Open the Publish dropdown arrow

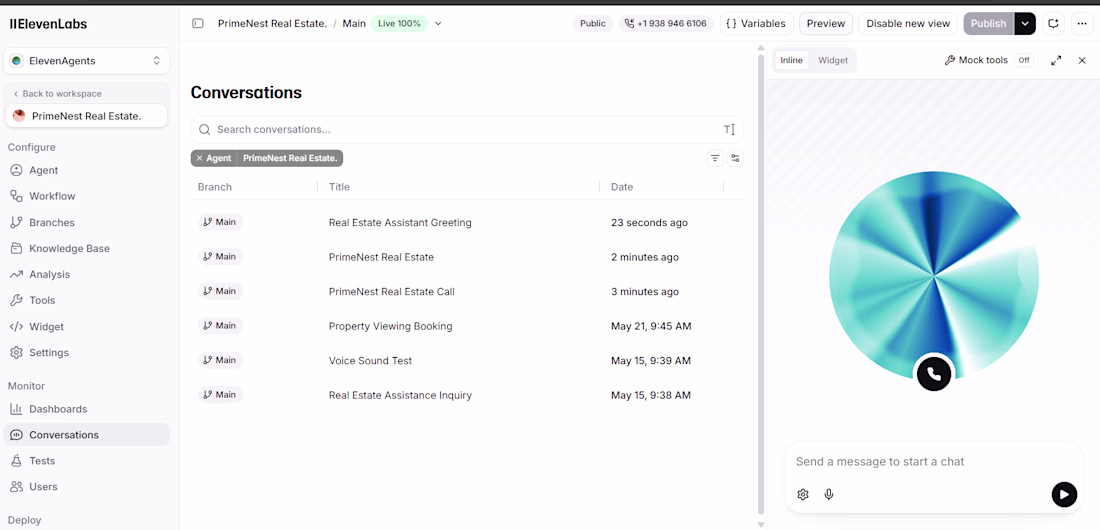coord(1025,23)
